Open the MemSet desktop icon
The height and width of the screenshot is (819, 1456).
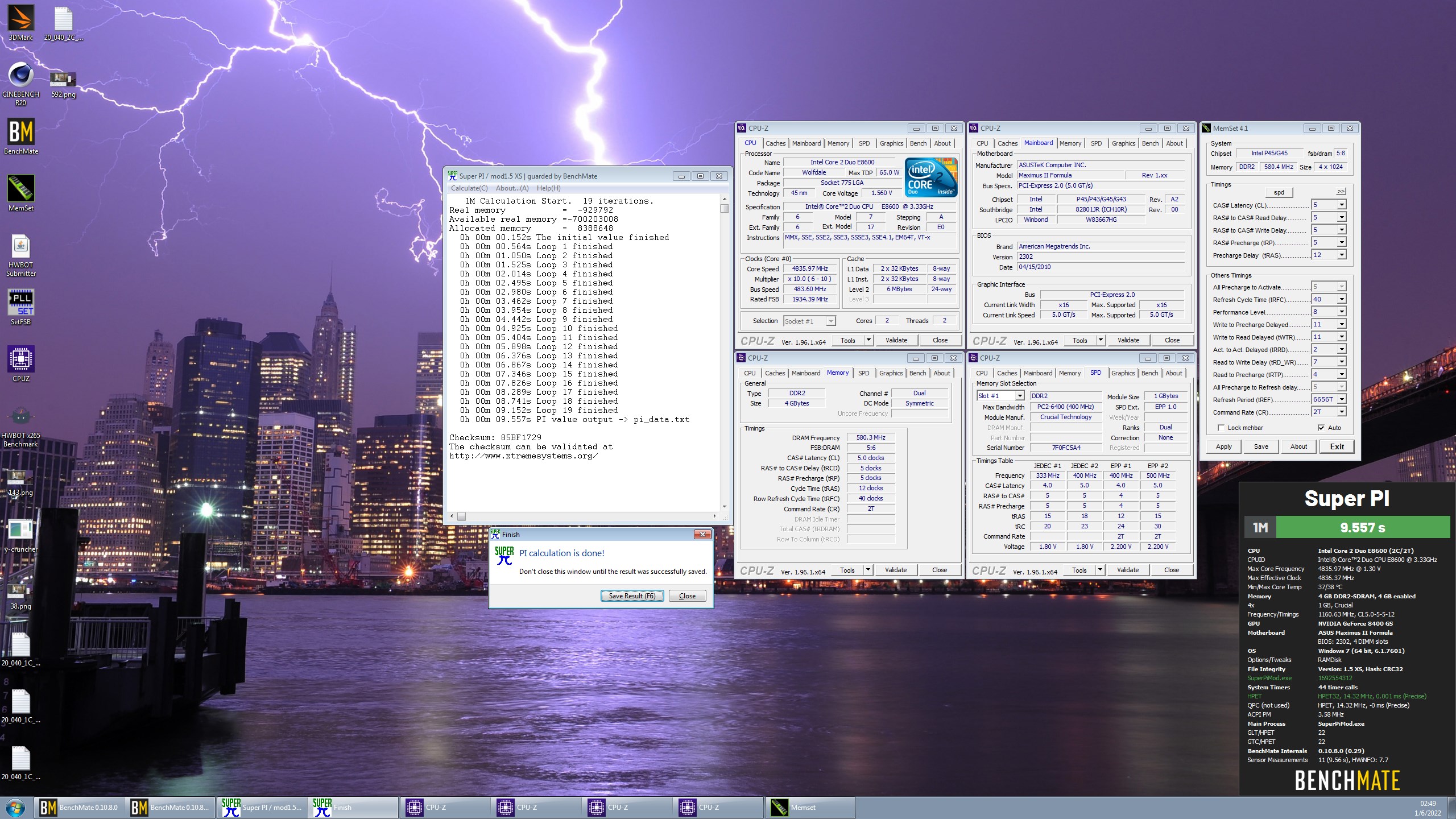click(x=21, y=193)
